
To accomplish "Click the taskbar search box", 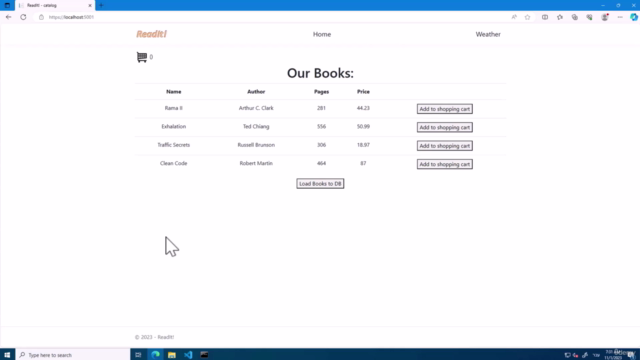I will click(73, 355).
